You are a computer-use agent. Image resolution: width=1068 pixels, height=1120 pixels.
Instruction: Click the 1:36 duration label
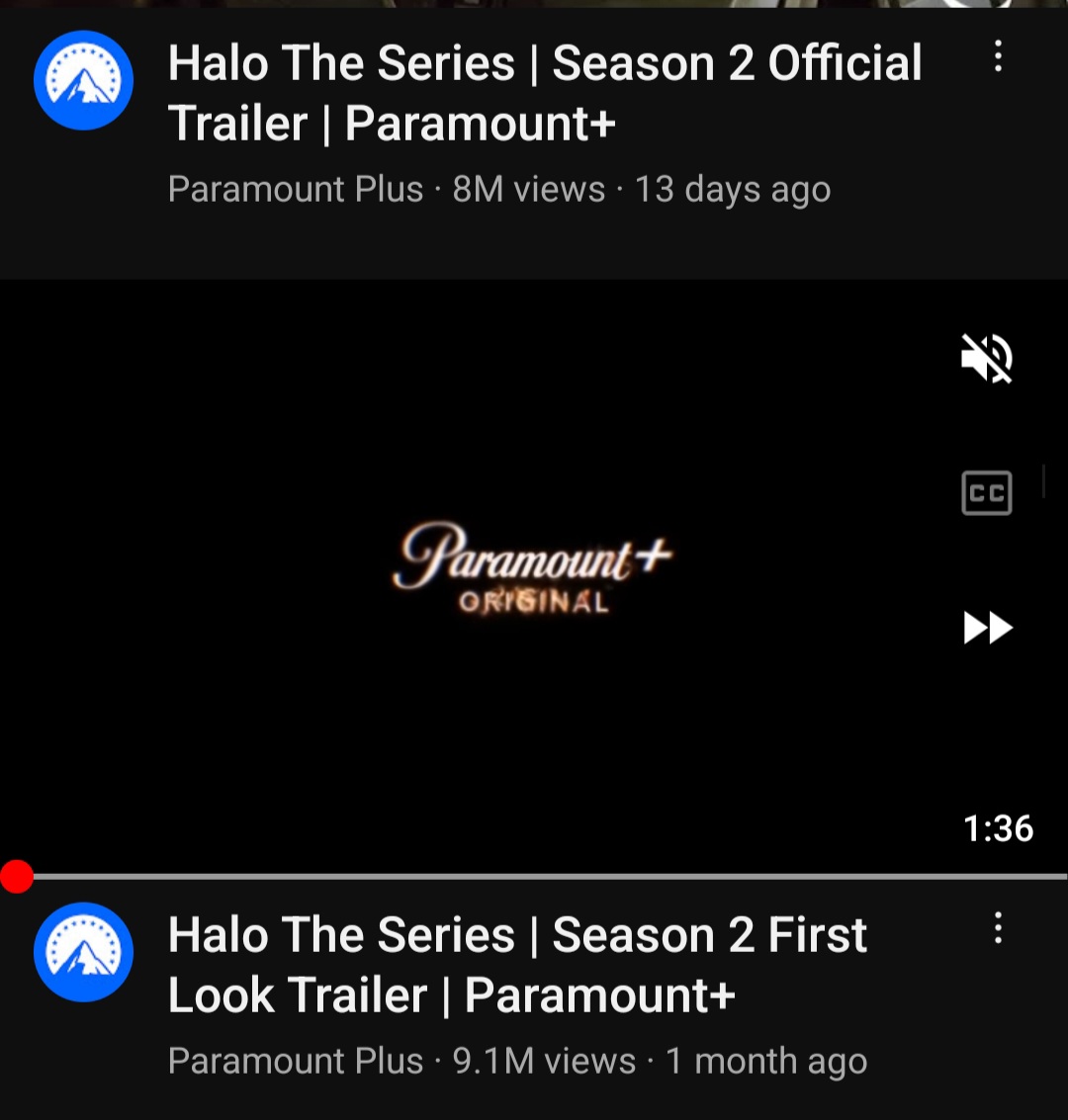click(998, 828)
